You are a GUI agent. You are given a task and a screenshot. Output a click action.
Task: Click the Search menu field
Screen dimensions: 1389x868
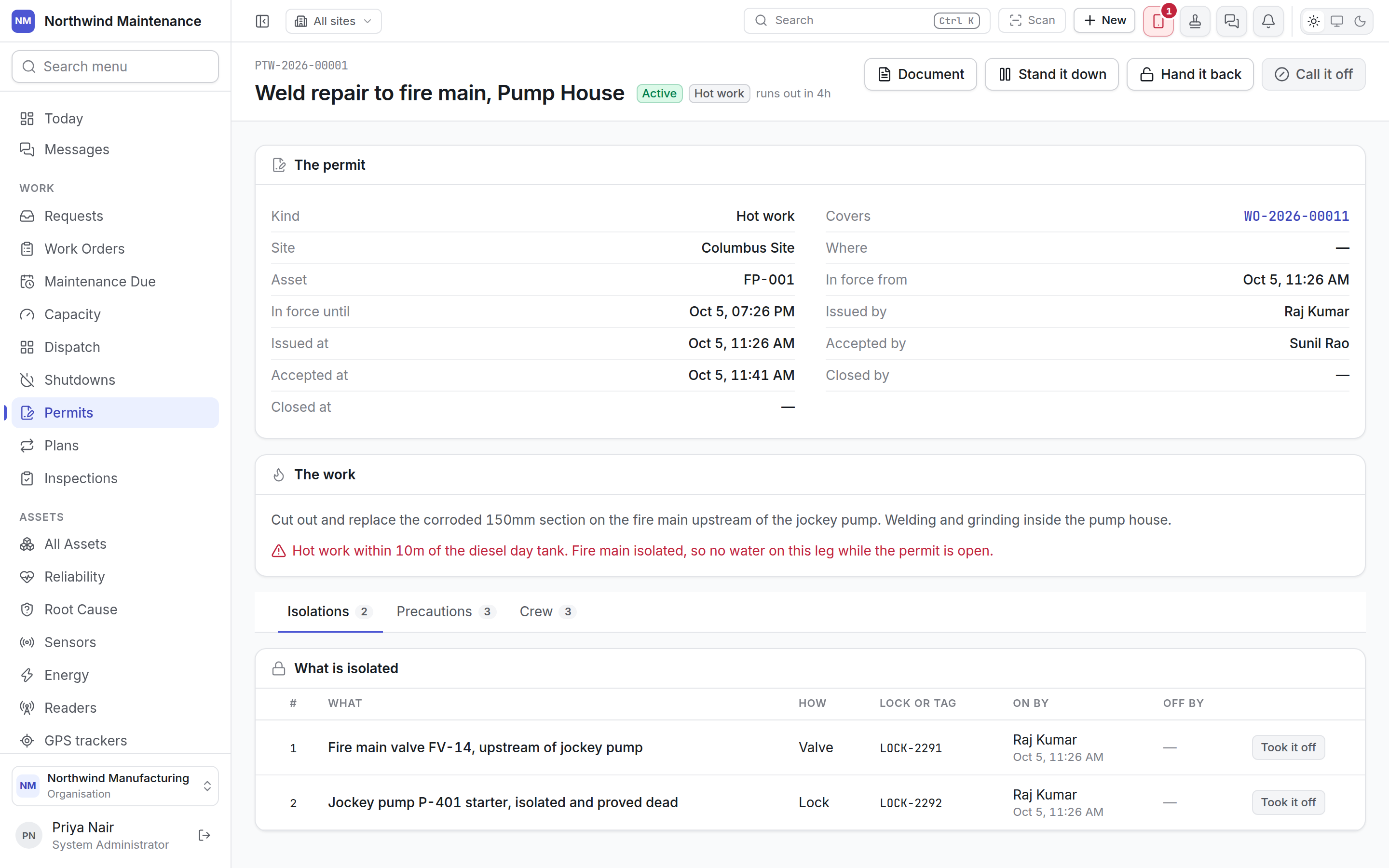[x=115, y=67]
